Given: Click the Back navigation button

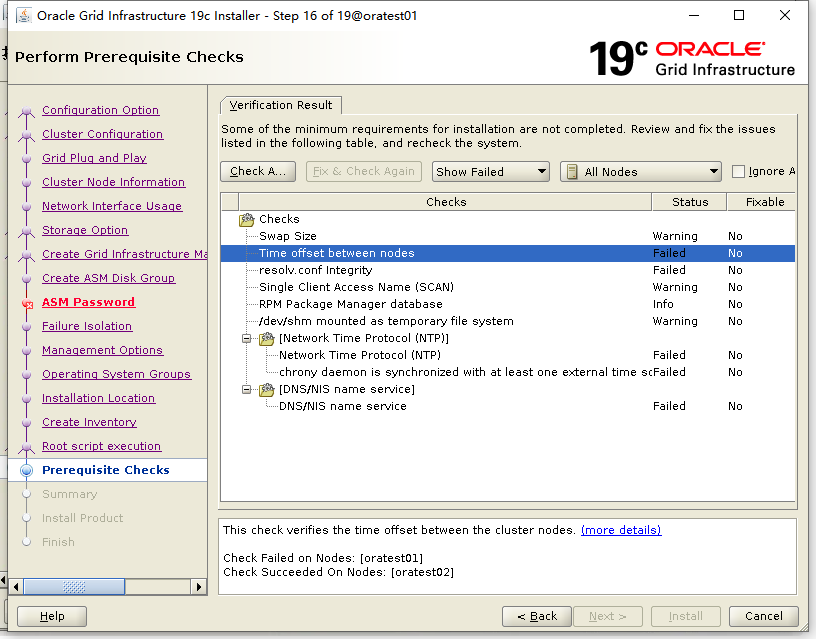Looking at the screenshot, I should click(x=537, y=616).
